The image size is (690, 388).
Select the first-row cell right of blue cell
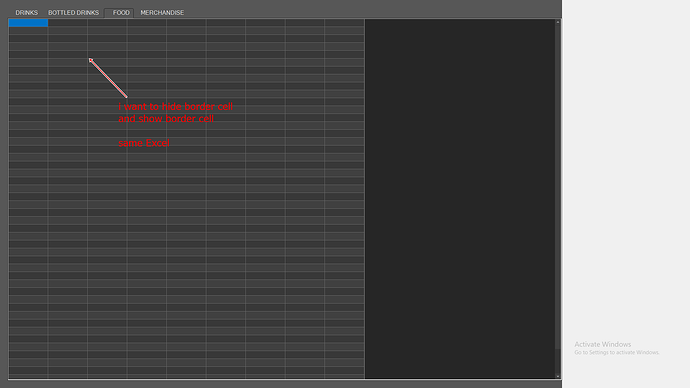point(68,23)
